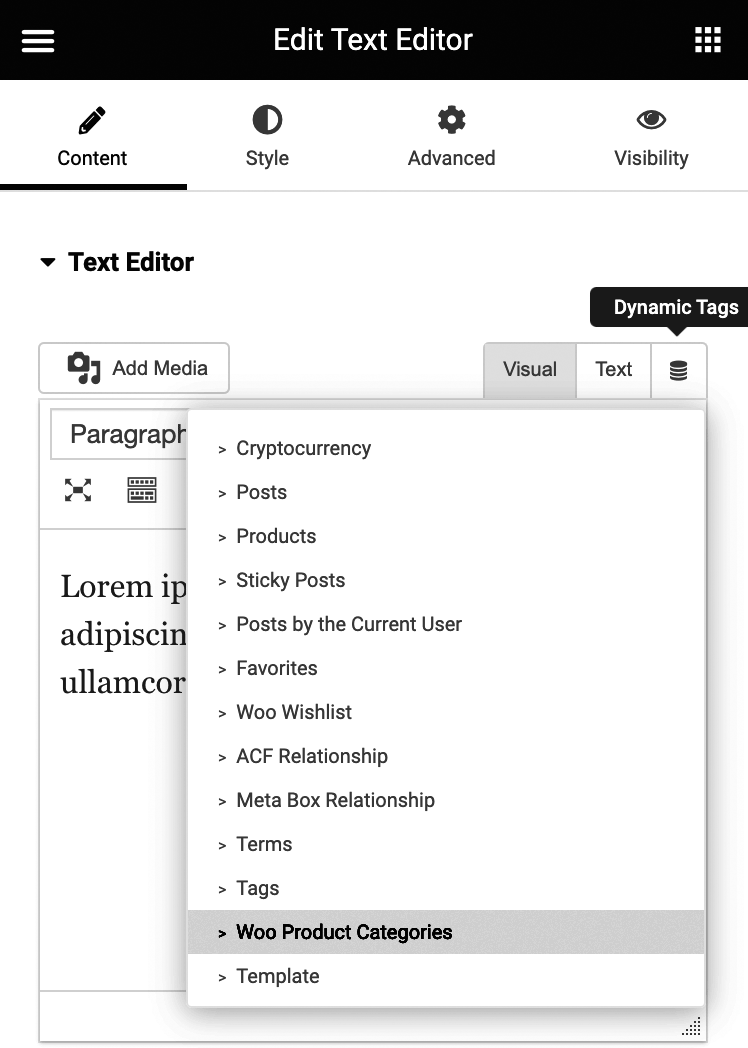Image resolution: width=748 pixels, height=1048 pixels.
Task: Switch to the Text editing tab
Action: pos(613,369)
